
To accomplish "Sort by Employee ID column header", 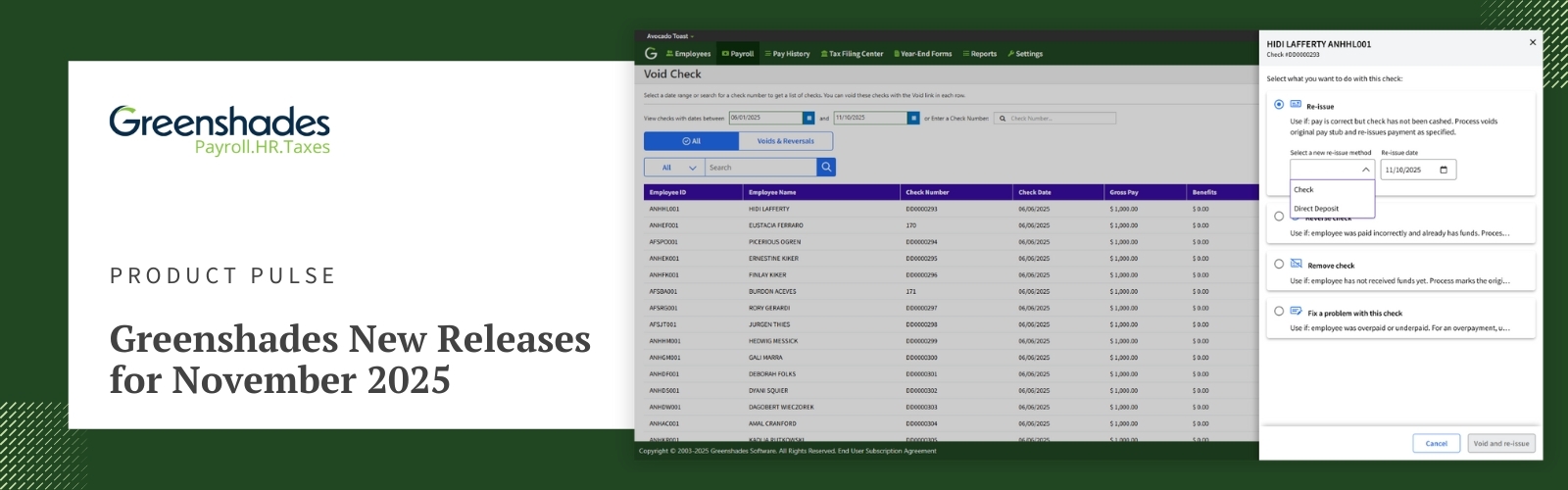I will pos(667,192).
